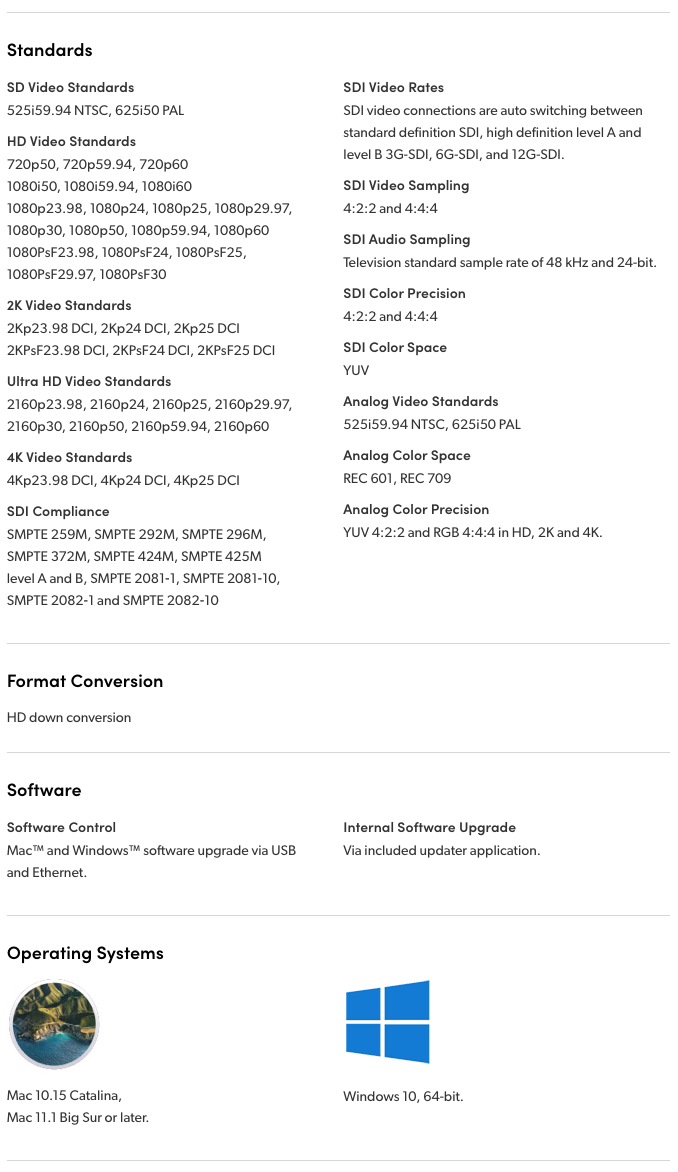Click the 4K Video Standards label
678x1172 pixels.
69,457
